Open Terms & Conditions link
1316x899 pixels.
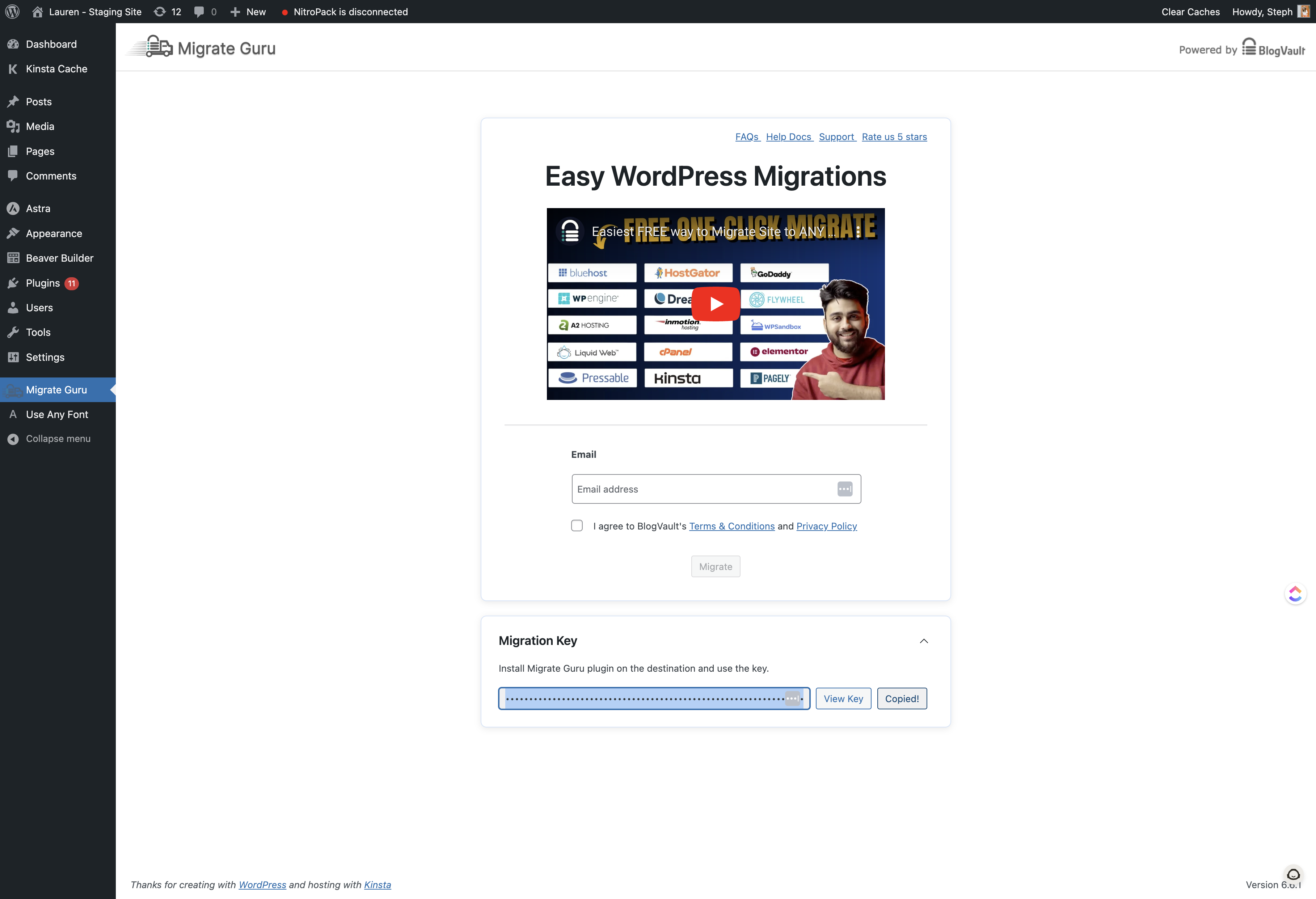point(731,527)
